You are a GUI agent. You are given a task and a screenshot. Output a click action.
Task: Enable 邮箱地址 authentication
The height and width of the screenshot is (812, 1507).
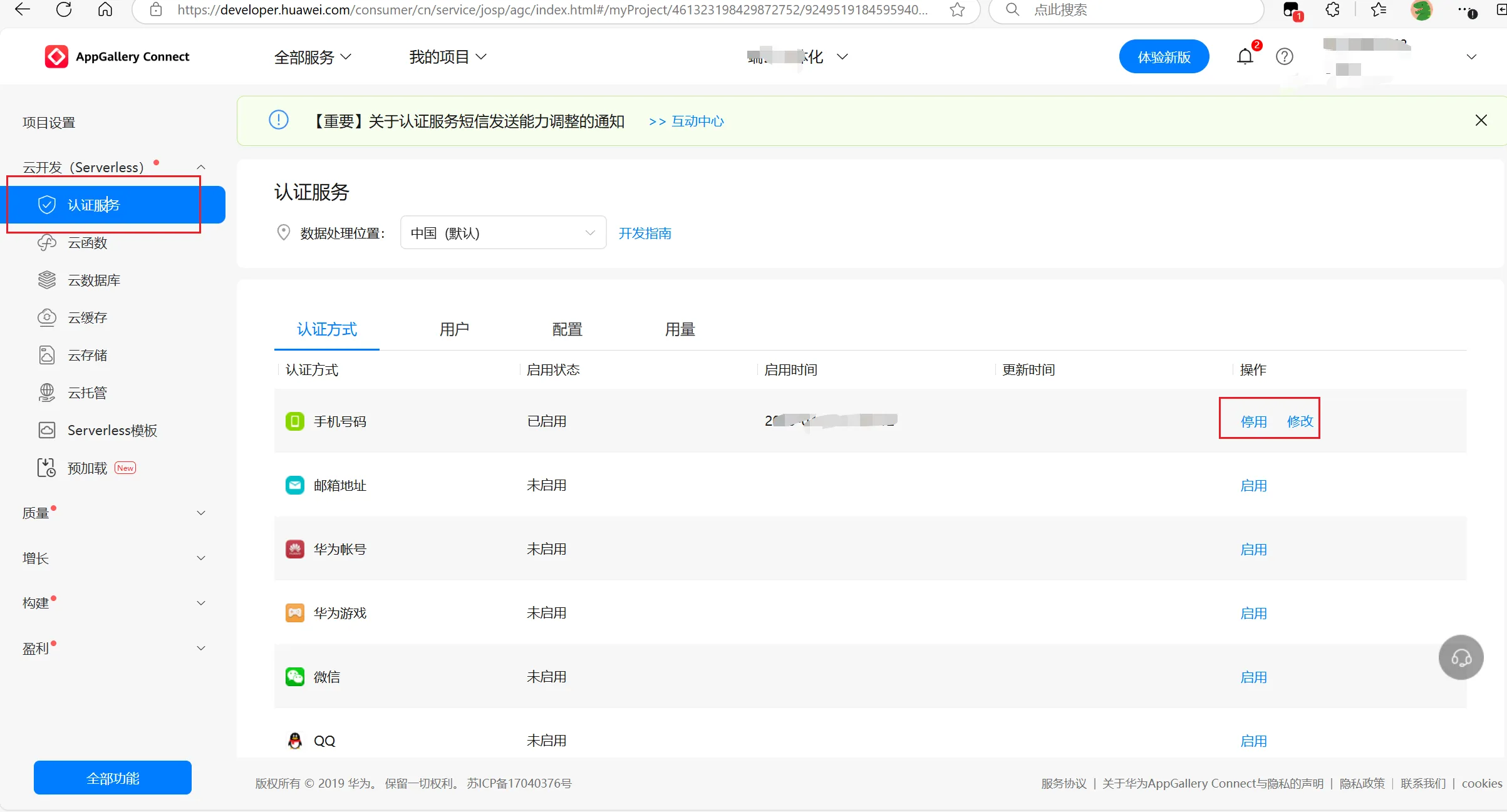coord(1253,486)
